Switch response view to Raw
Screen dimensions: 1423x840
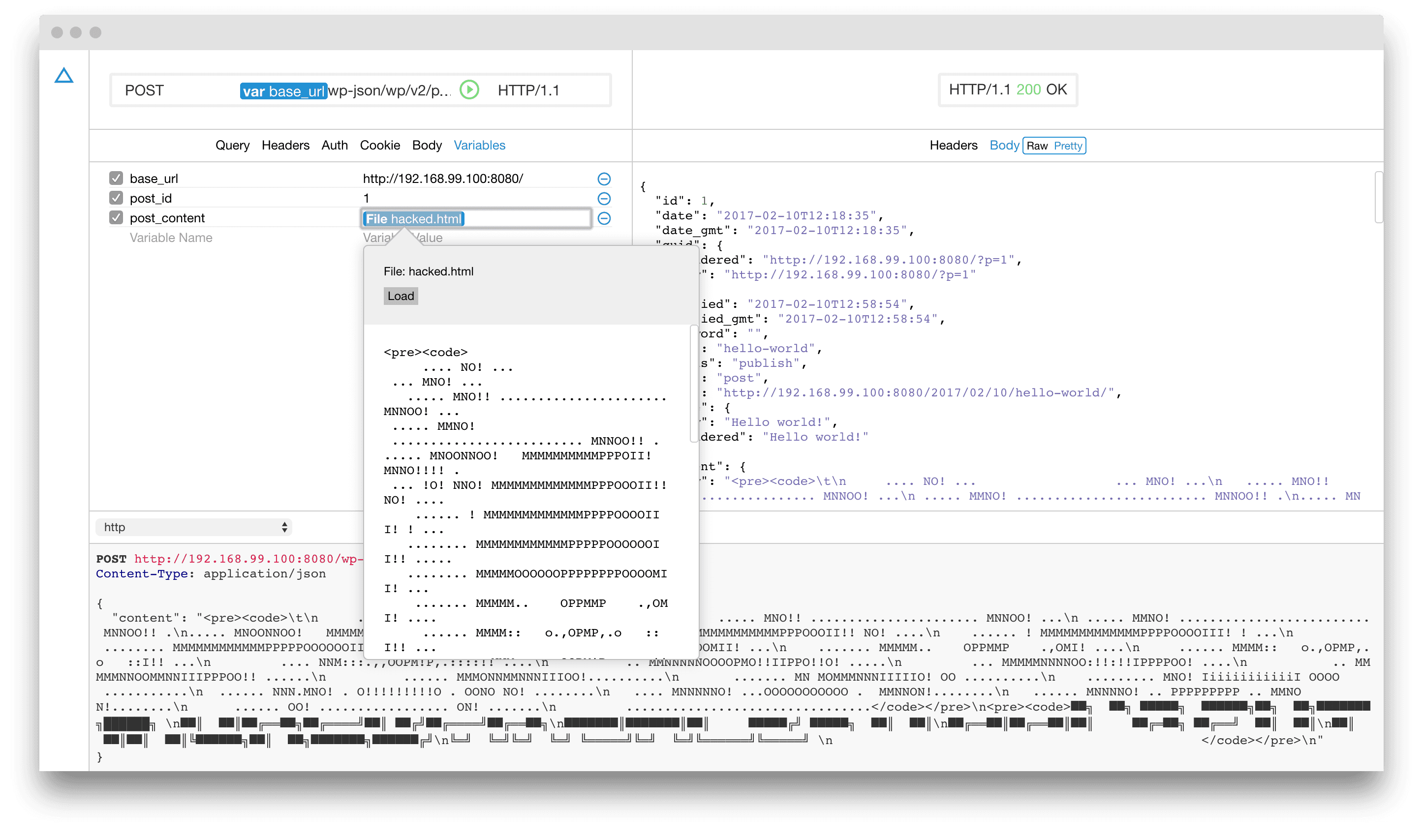(1037, 146)
